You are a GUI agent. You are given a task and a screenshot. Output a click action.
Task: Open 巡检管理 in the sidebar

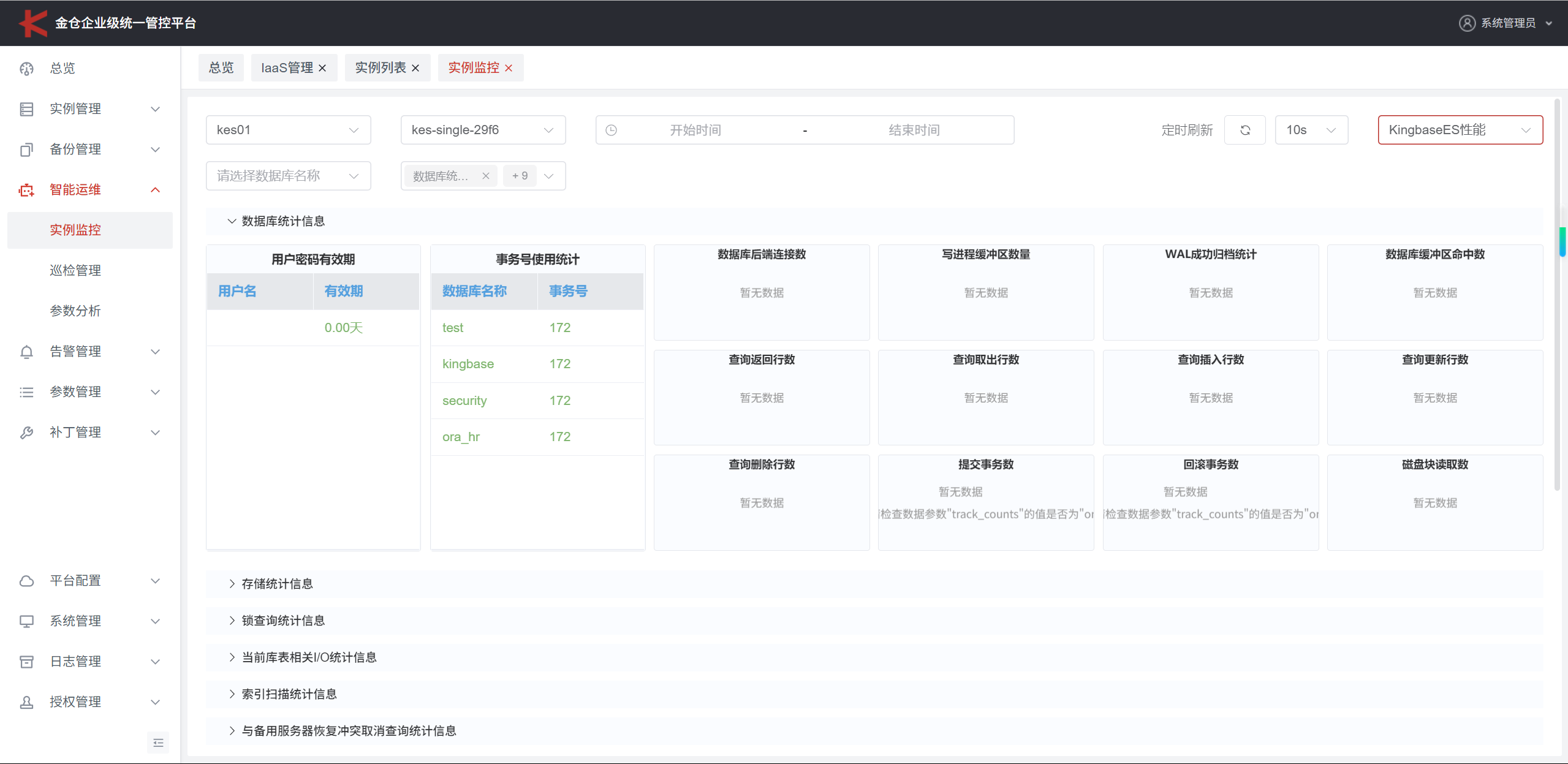(x=75, y=270)
